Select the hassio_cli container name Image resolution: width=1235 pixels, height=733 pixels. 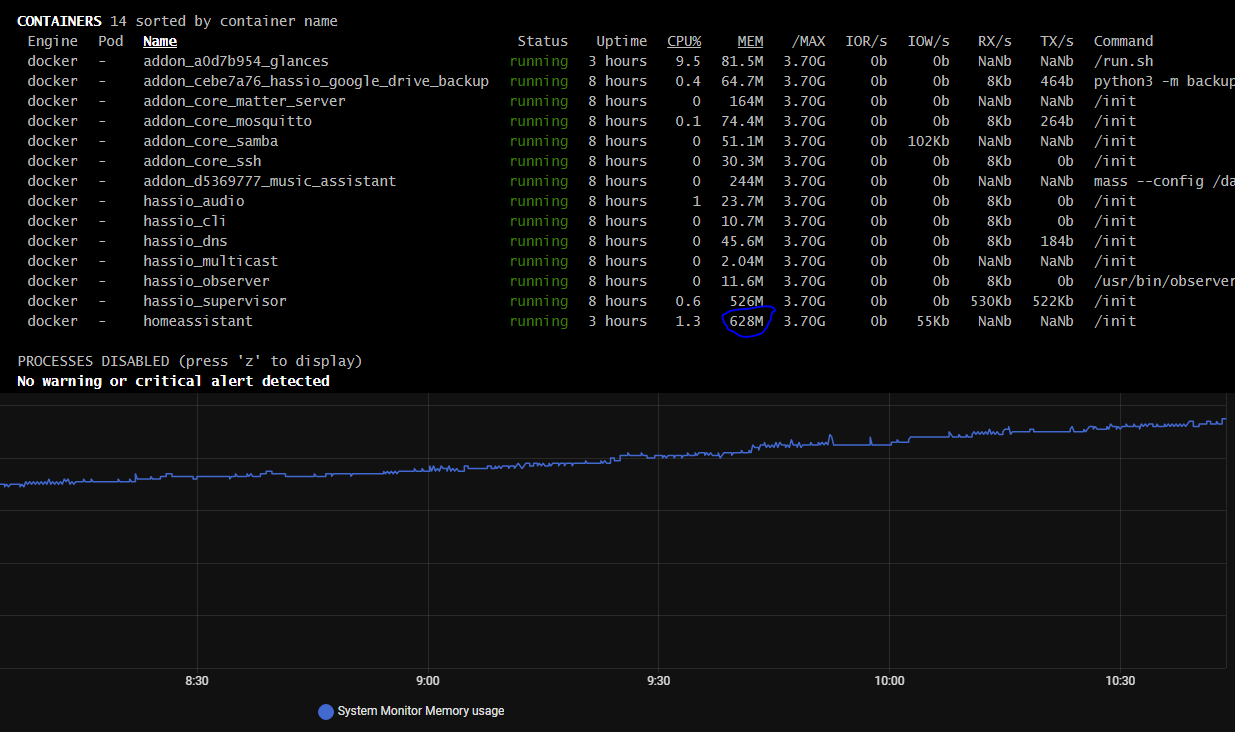pyautogui.click(x=185, y=221)
